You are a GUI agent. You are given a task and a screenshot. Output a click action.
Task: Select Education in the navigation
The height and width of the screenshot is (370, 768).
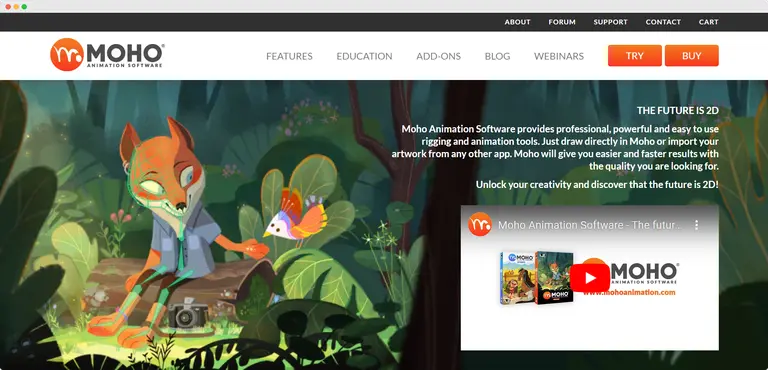[364, 56]
